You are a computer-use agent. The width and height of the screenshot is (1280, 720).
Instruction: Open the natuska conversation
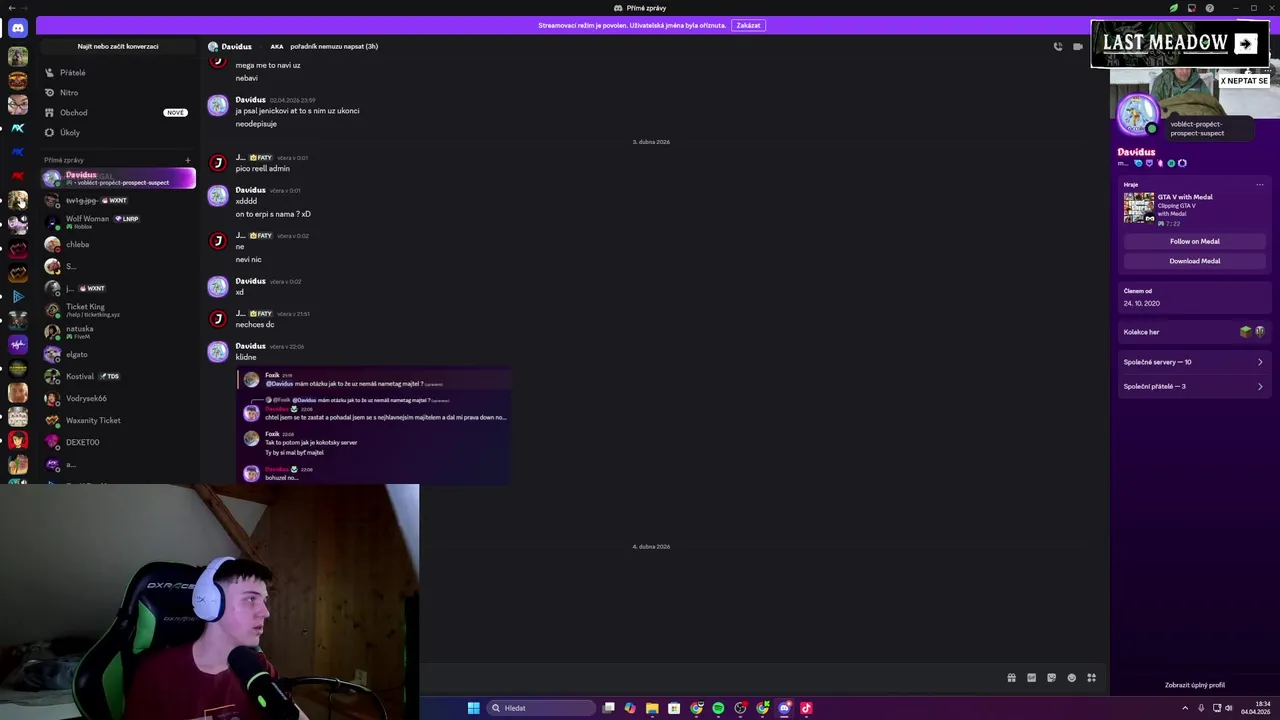click(x=118, y=332)
